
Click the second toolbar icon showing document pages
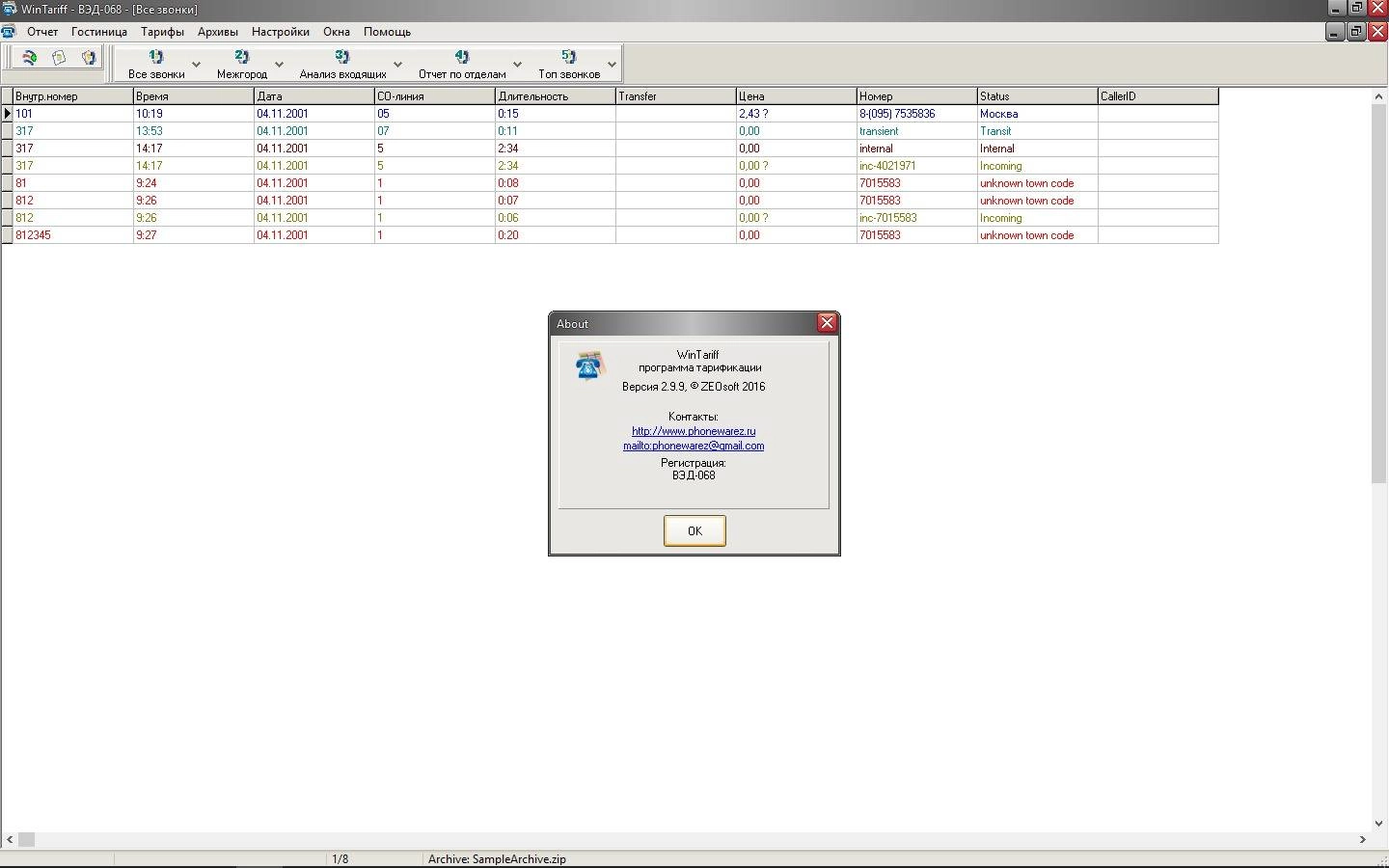click(59, 58)
